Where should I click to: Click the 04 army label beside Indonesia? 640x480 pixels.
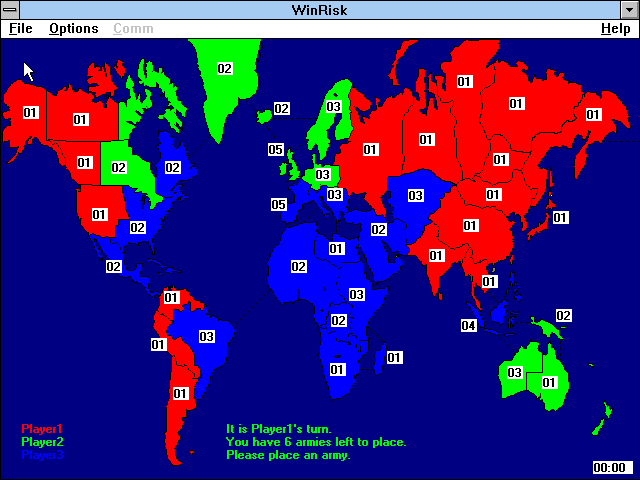469,325
